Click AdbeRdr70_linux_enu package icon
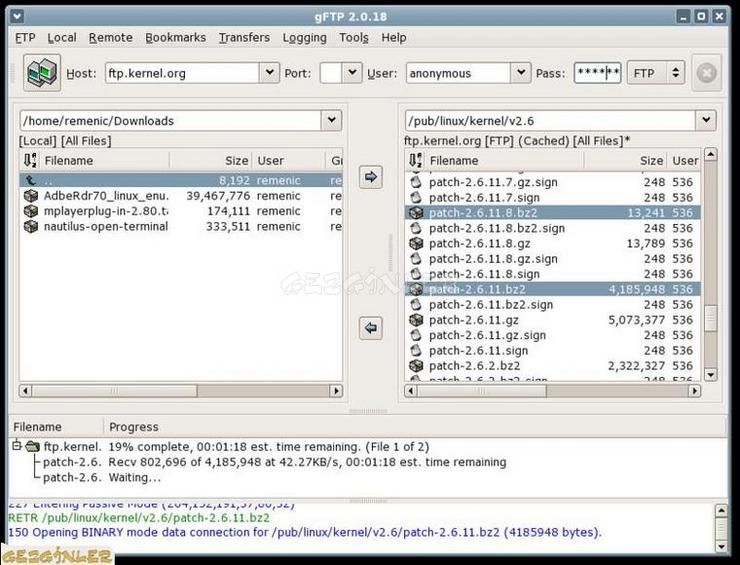Viewport: 740px width, 565px height. pyautogui.click(x=31, y=195)
